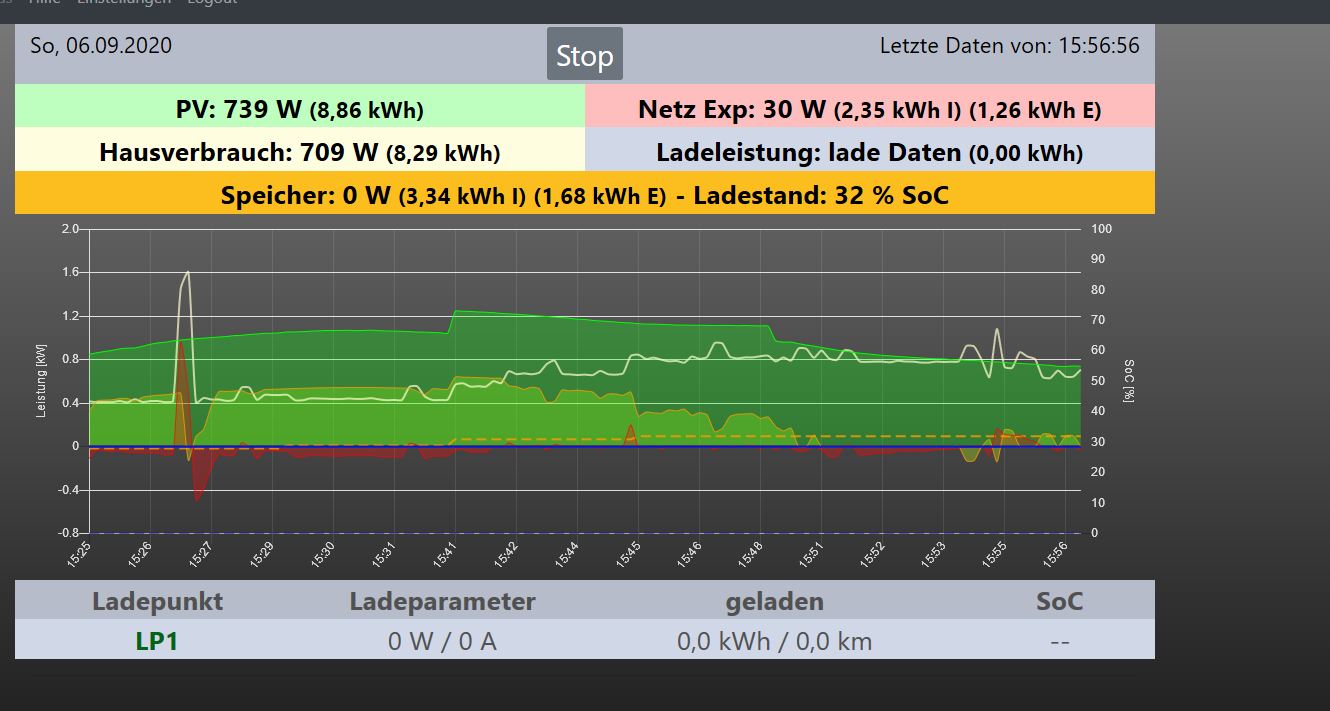Click the Letzte Daten timestamp
This screenshot has height=711, width=1330.
(1009, 46)
